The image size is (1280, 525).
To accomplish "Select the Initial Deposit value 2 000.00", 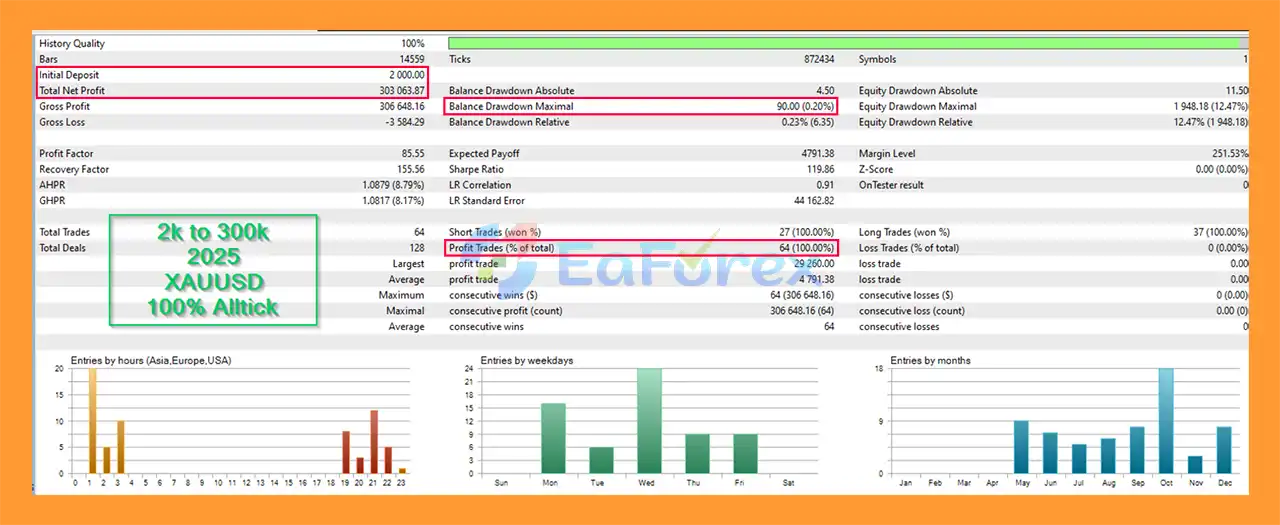I will 404,75.
